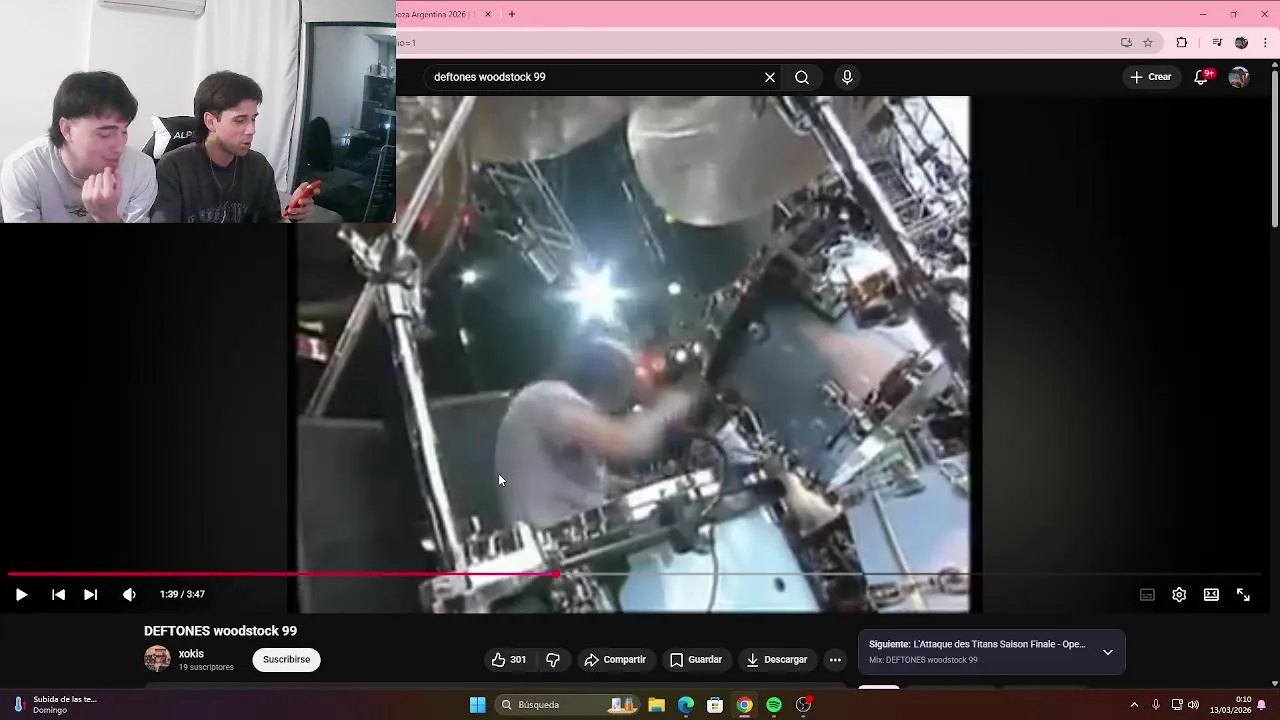
Task: Open the OBS icon in taskbar
Action: click(803, 705)
